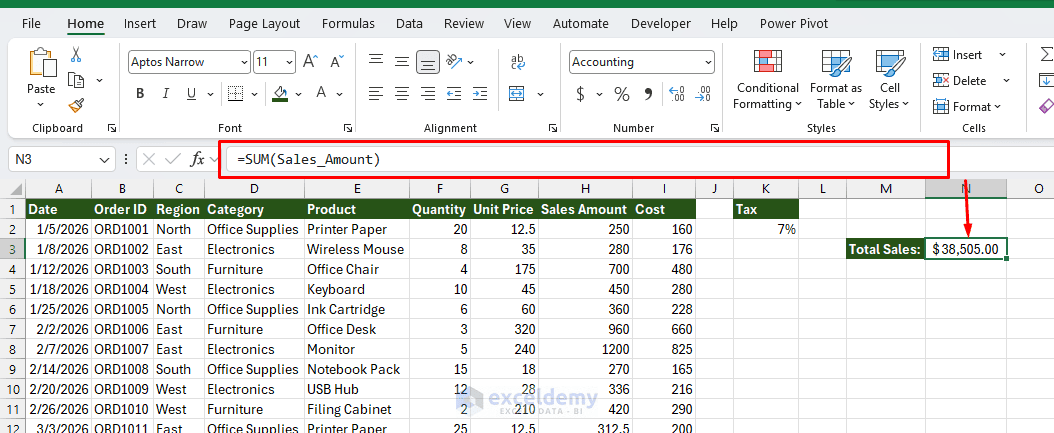Apply the font color A
This screenshot has width=1054, height=433.
(321, 93)
